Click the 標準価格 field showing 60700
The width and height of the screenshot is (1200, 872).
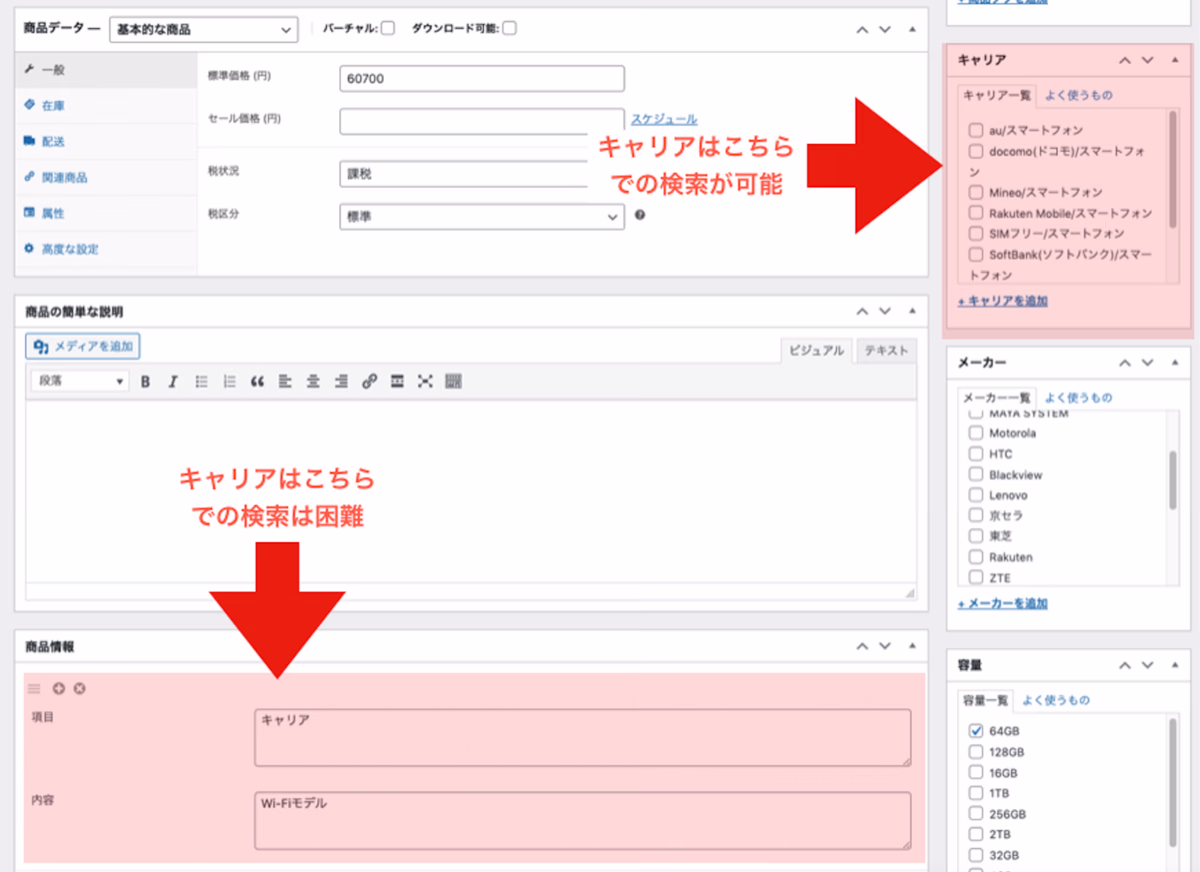[x=482, y=78]
